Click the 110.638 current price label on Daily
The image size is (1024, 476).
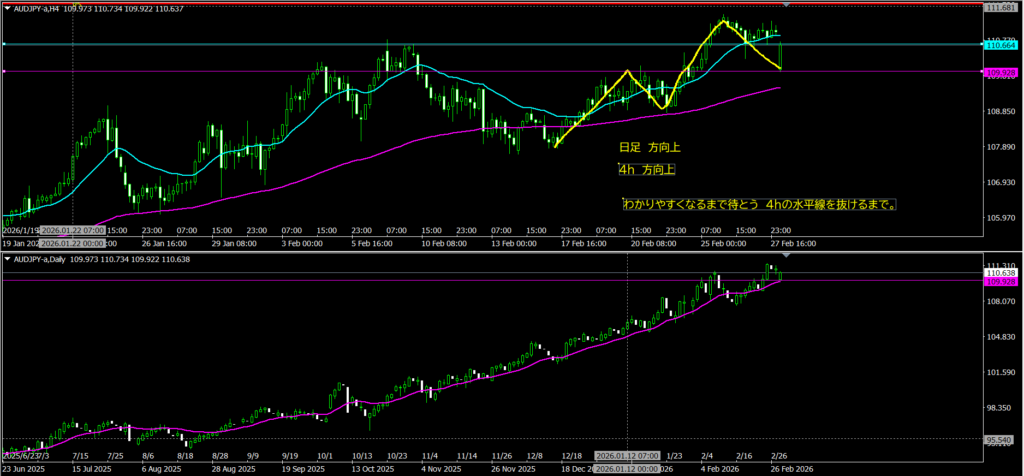click(x=1002, y=273)
